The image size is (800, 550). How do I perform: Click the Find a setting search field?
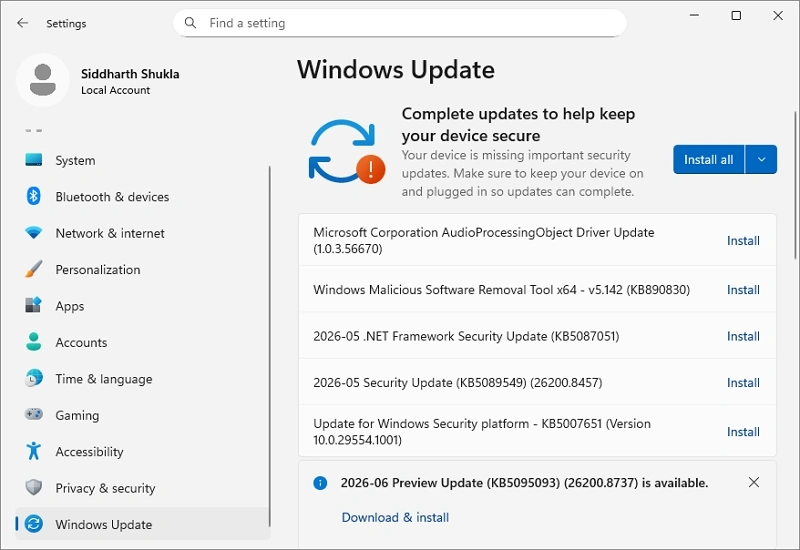click(399, 23)
